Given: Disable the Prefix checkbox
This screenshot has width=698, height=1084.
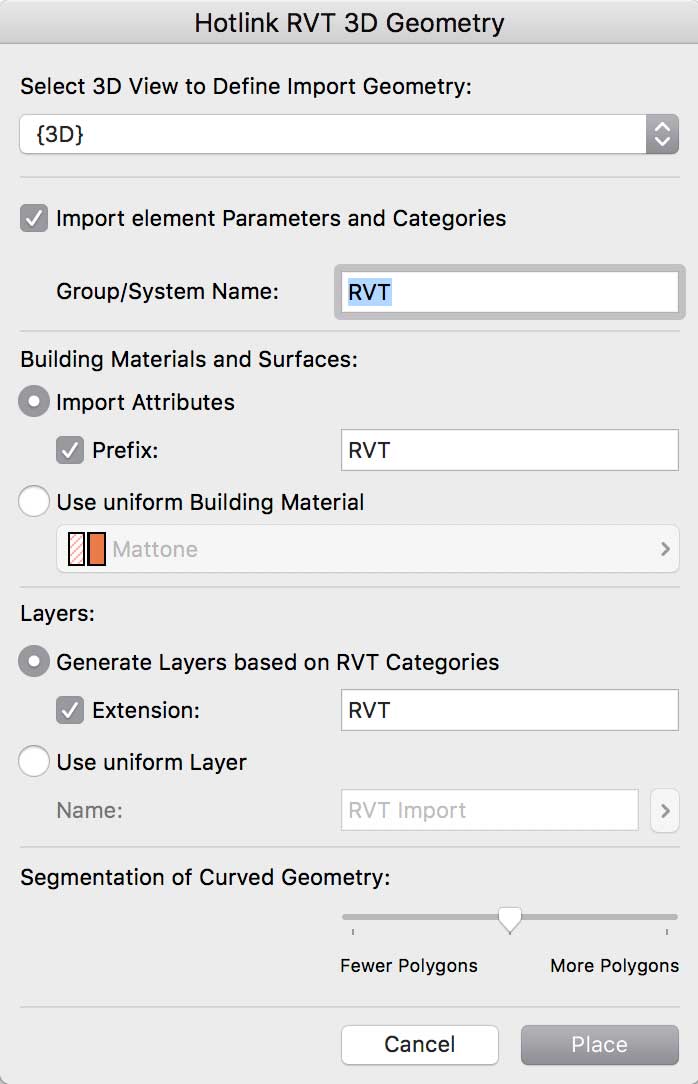Looking at the screenshot, I should point(70,450).
